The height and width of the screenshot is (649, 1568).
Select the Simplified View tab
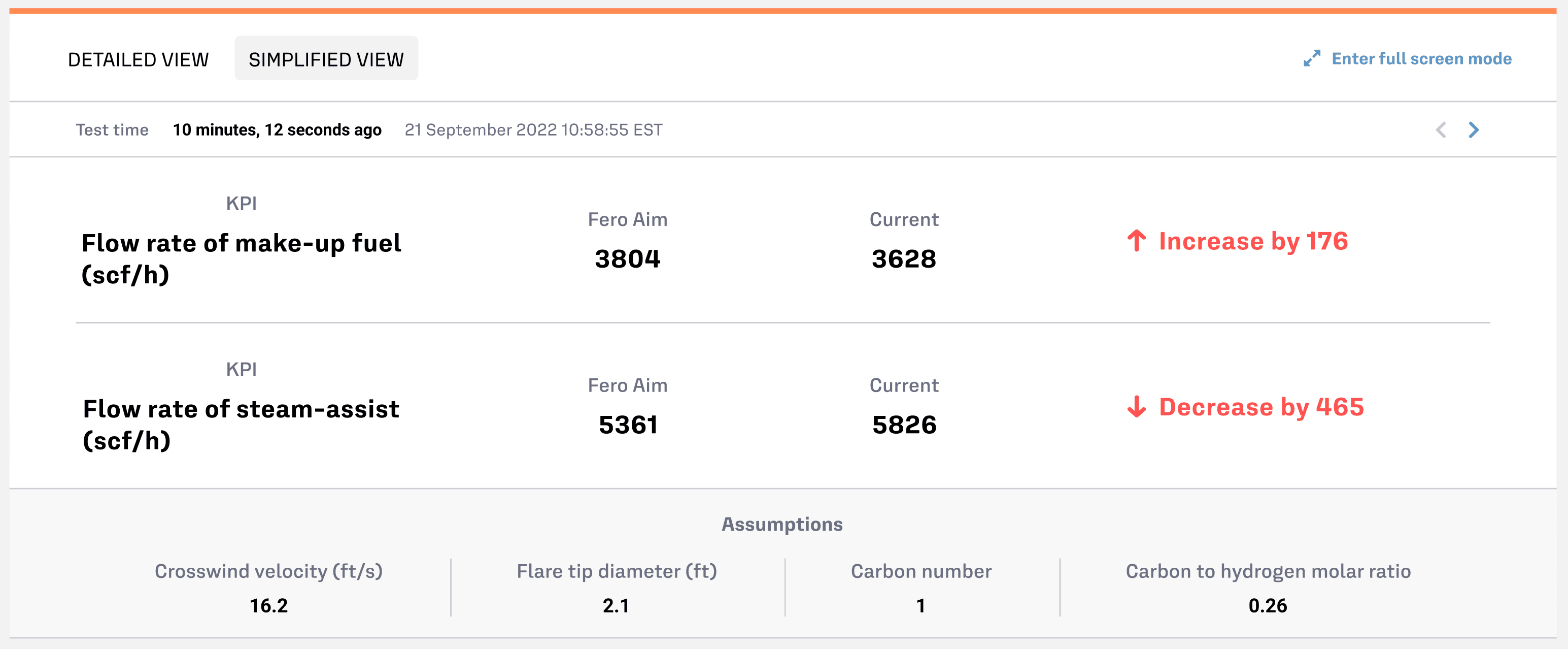tap(326, 59)
